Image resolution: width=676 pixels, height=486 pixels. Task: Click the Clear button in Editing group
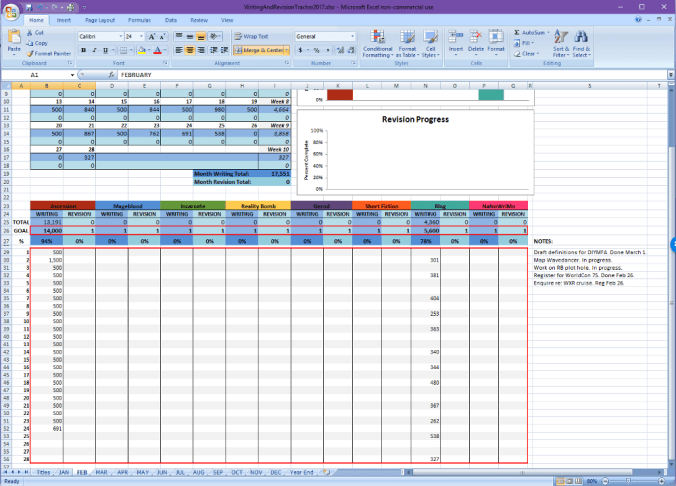(530, 54)
